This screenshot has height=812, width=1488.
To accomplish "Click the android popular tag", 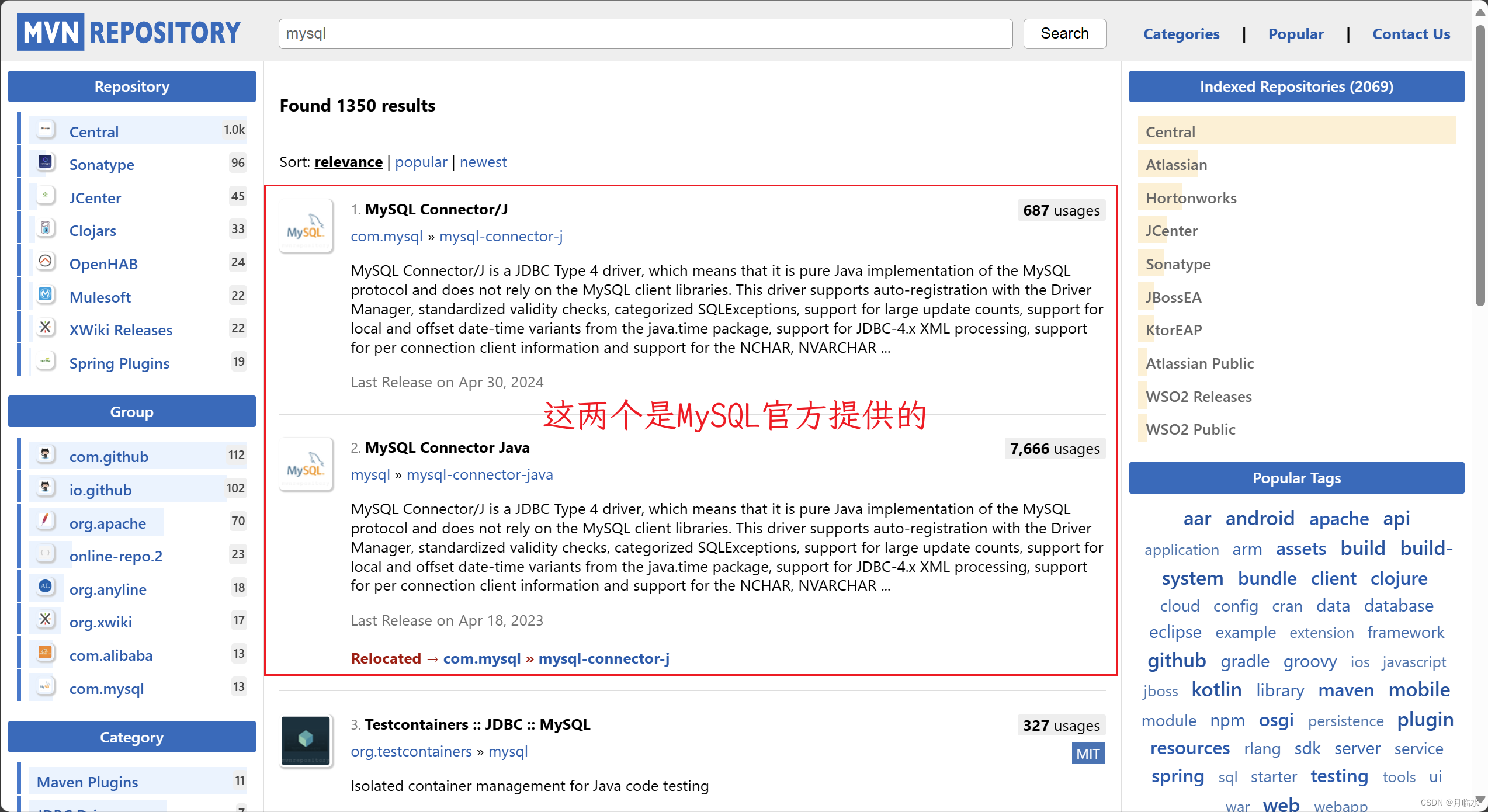I will click(x=1260, y=519).
